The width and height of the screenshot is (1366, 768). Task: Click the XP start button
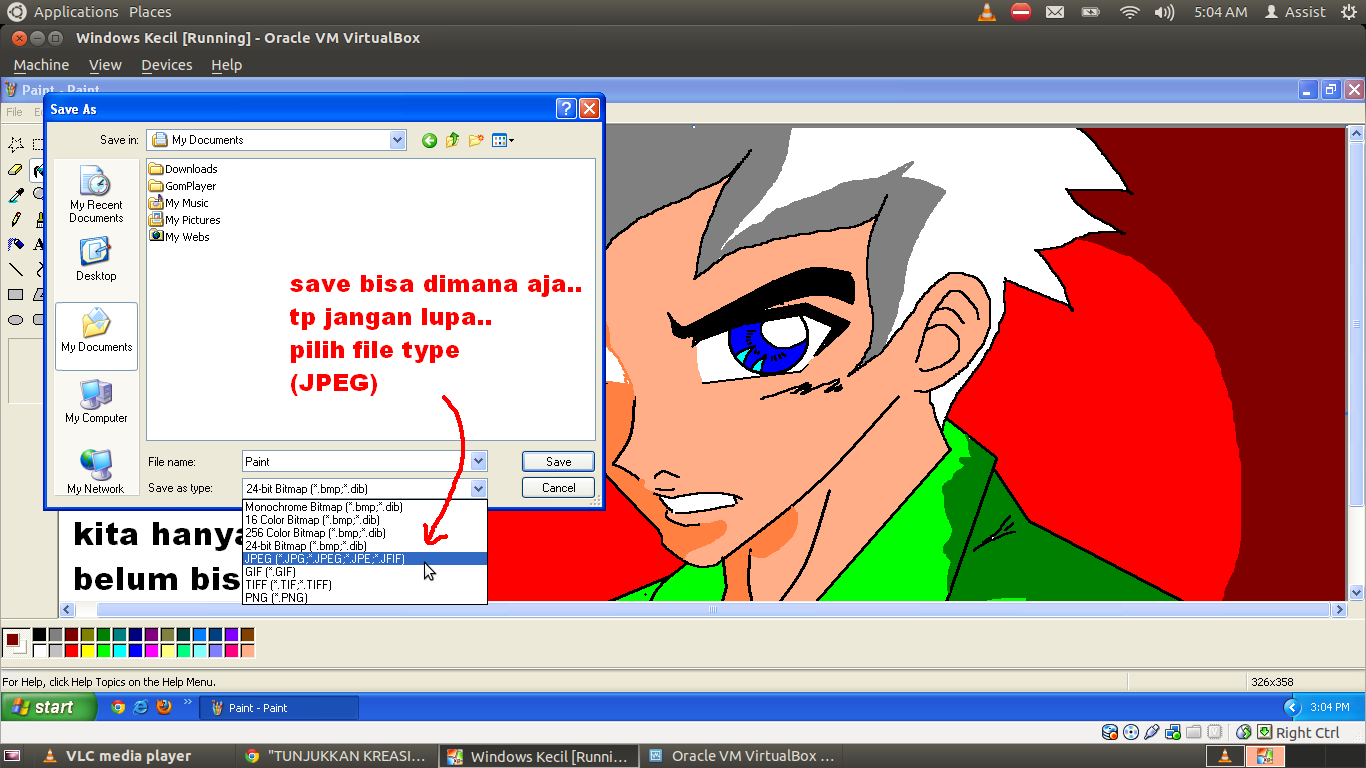coord(49,707)
